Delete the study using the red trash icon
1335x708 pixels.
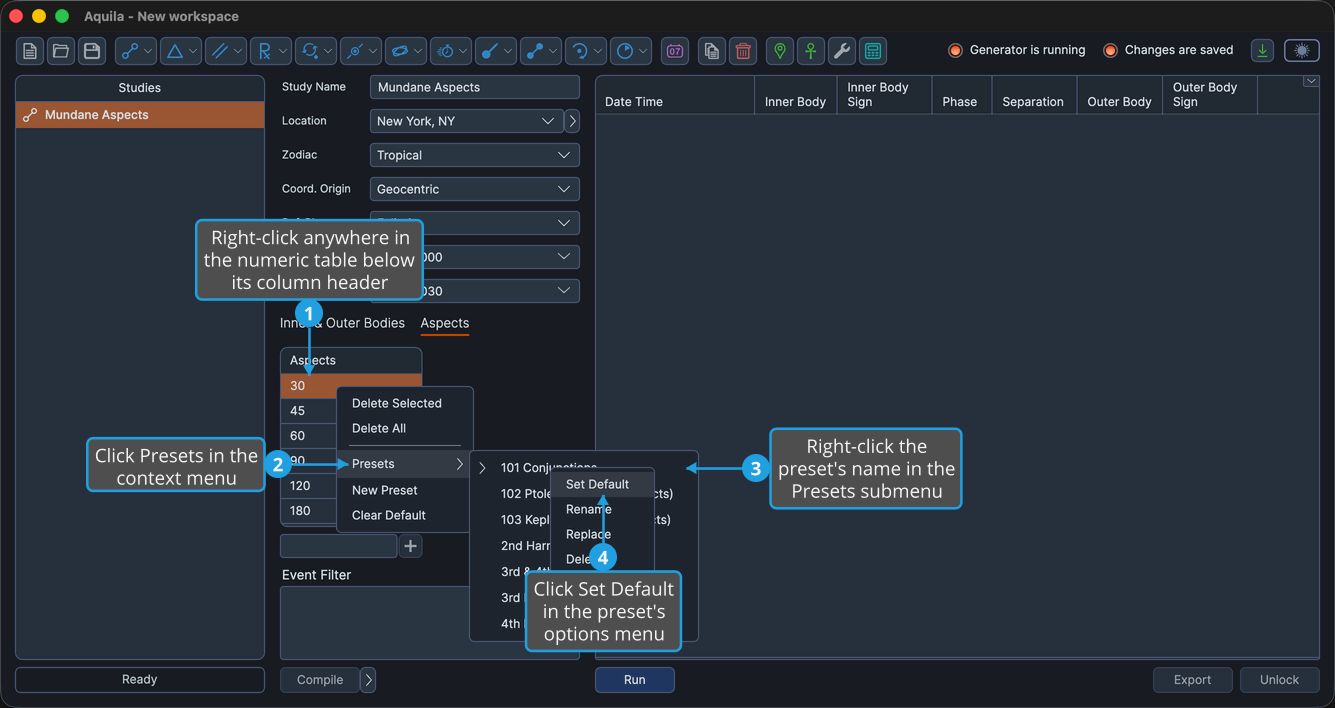[743, 51]
